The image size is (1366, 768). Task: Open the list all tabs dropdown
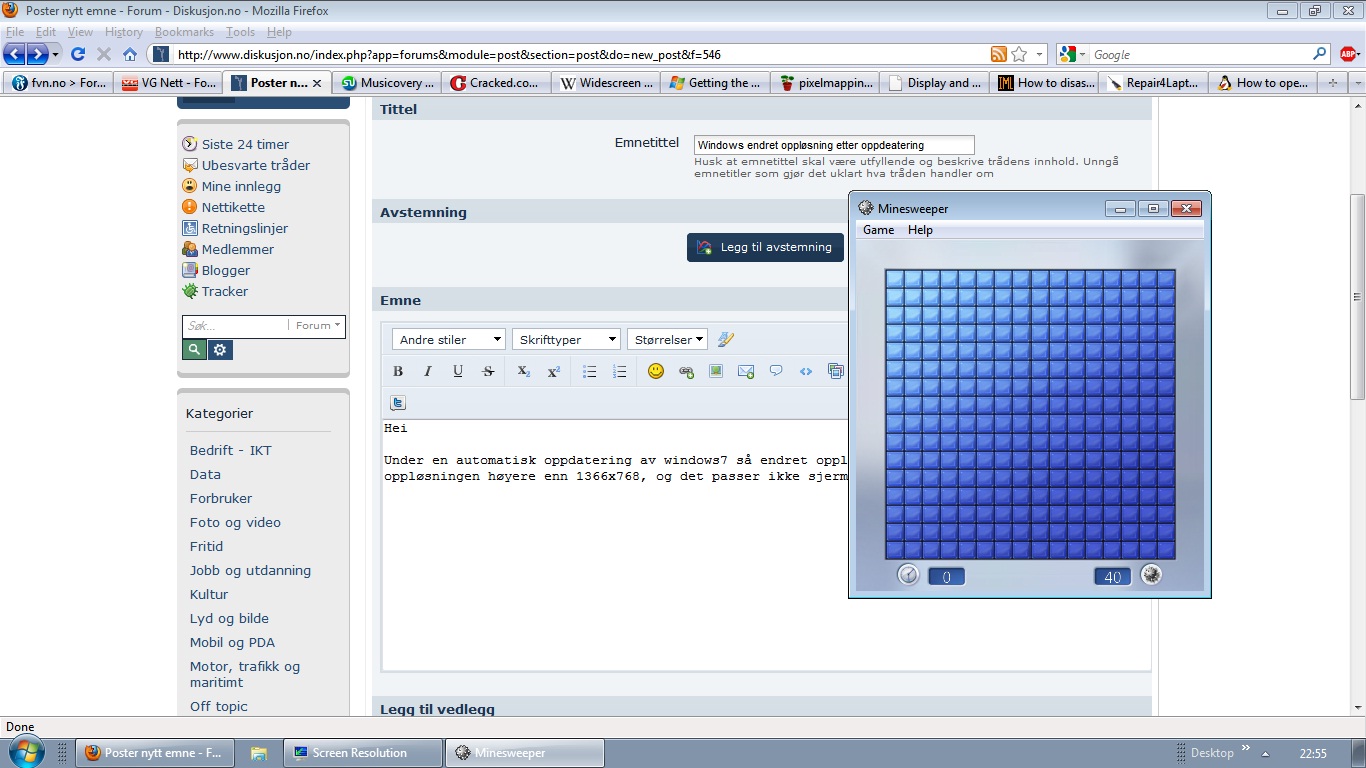pos(1357,83)
